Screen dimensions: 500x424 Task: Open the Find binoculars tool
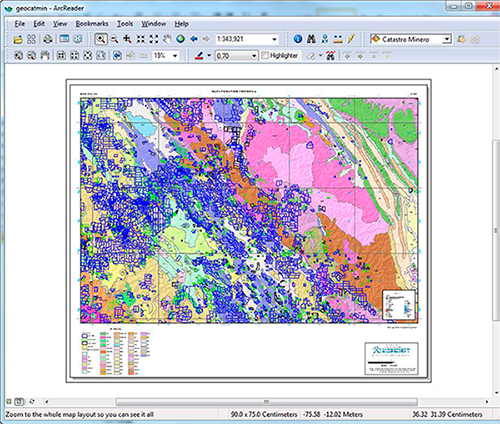[311, 39]
